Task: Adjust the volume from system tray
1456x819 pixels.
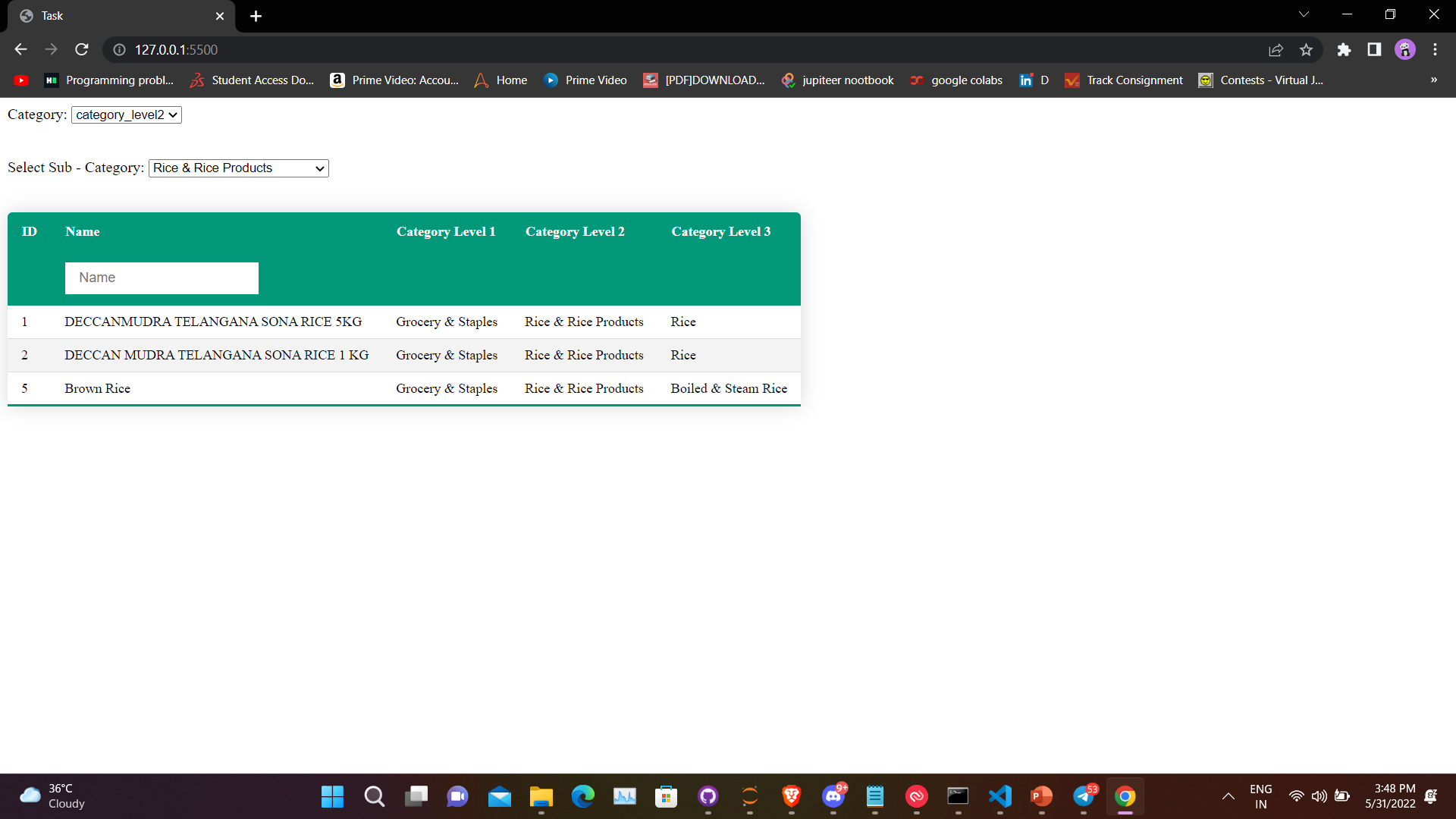Action: pos(1319,796)
